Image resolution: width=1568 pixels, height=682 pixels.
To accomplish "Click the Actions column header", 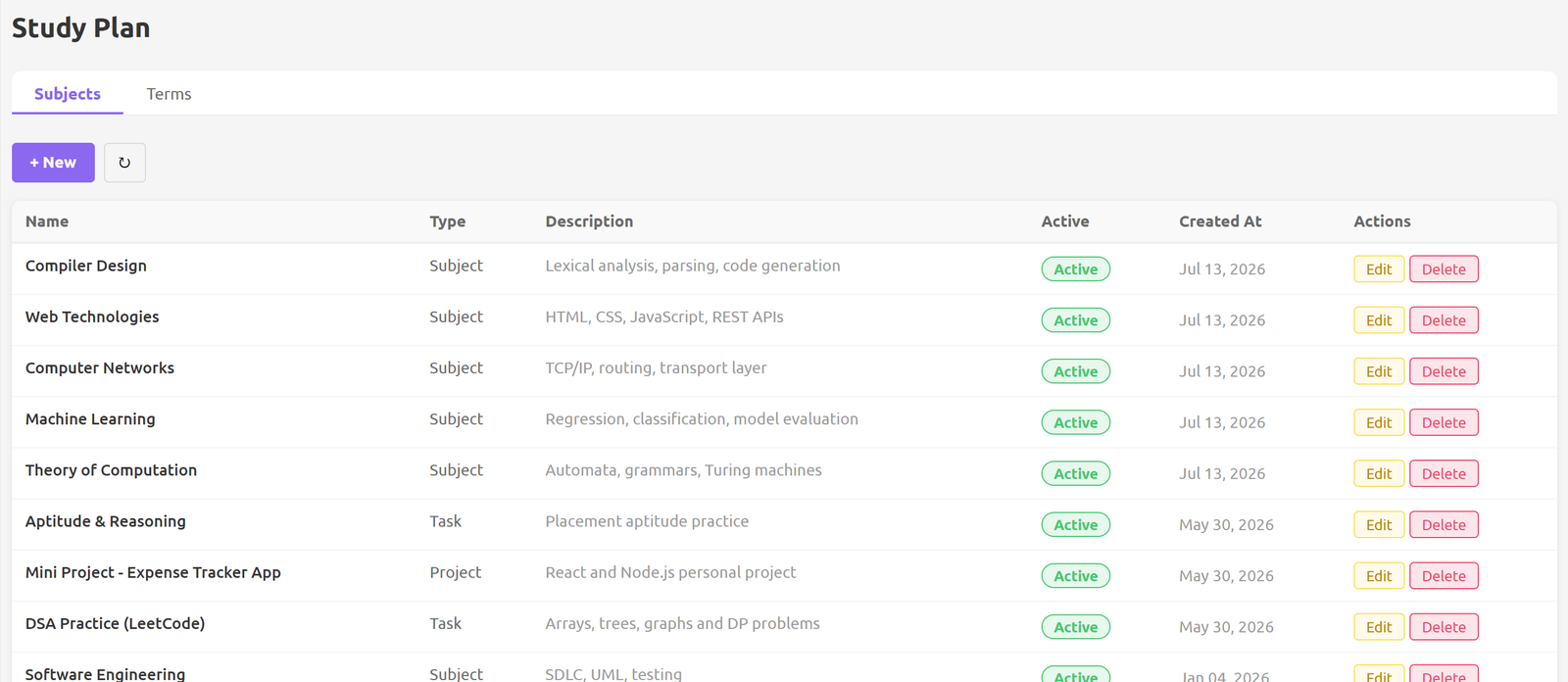I will (1382, 221).
